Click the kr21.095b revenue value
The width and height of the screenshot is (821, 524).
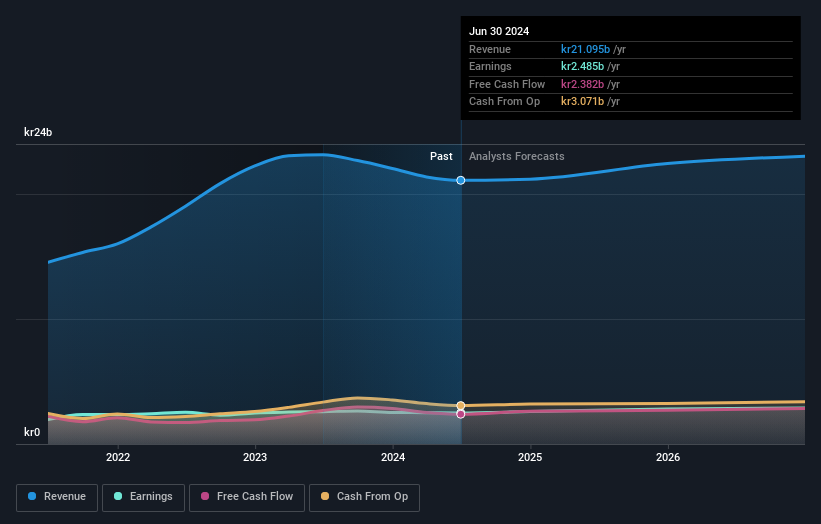tap(585, 49)
